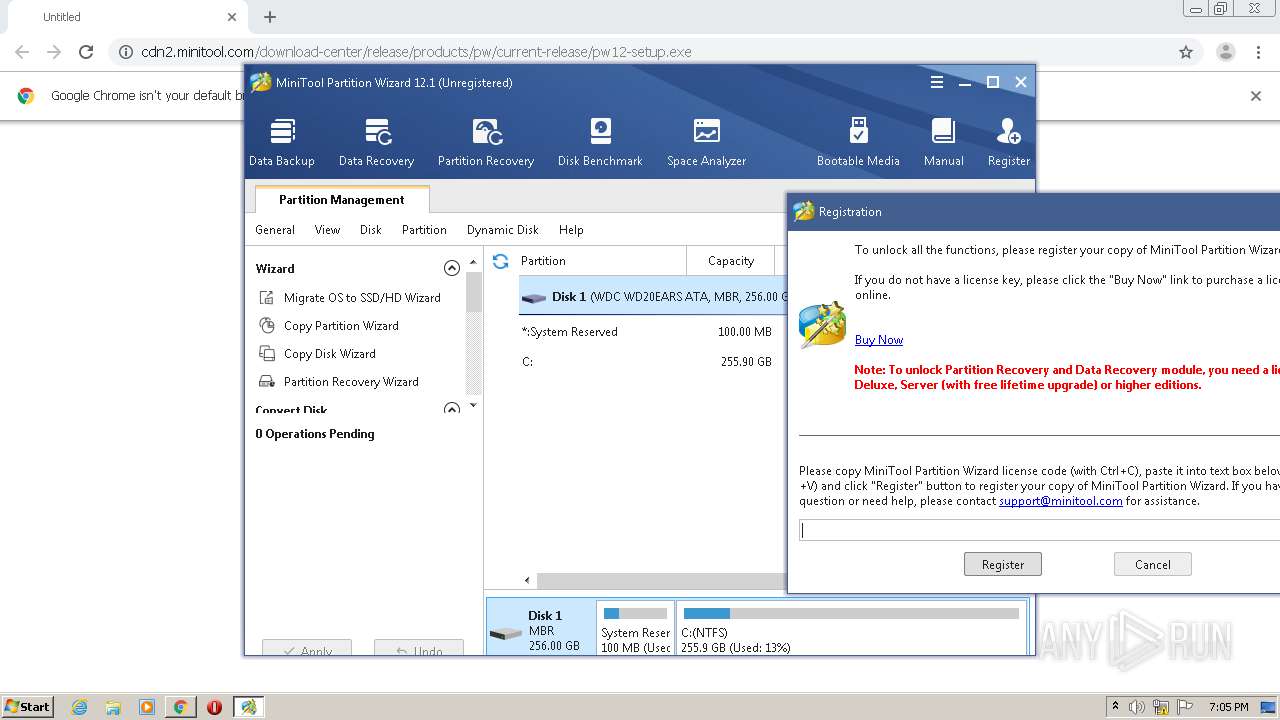
Task: Click the Opera taskbar icon
Action: click(214, 707)
